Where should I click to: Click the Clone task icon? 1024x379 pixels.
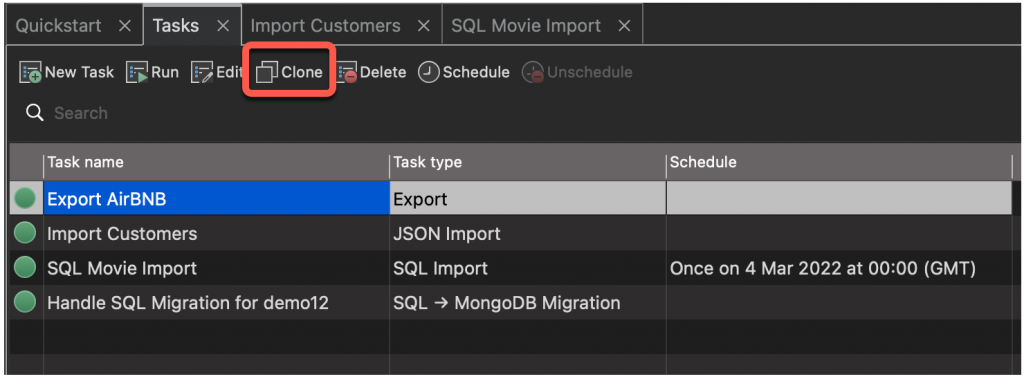(267, 73)
